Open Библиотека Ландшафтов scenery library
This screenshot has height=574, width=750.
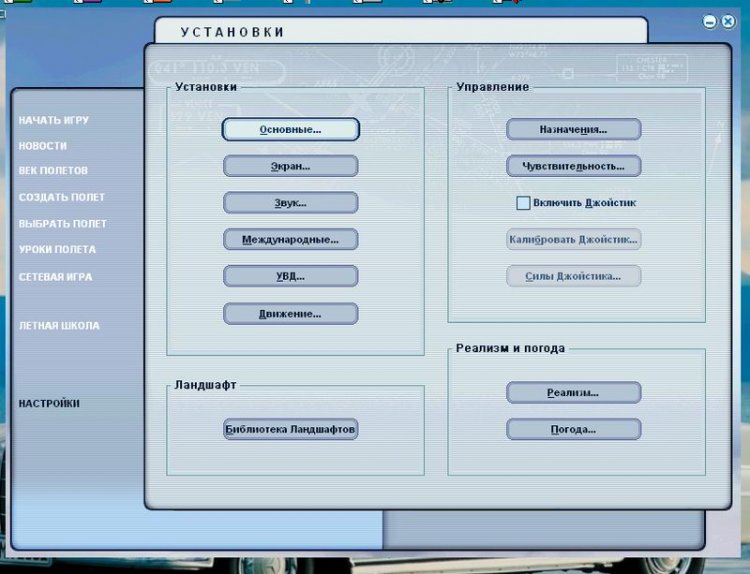290,430
